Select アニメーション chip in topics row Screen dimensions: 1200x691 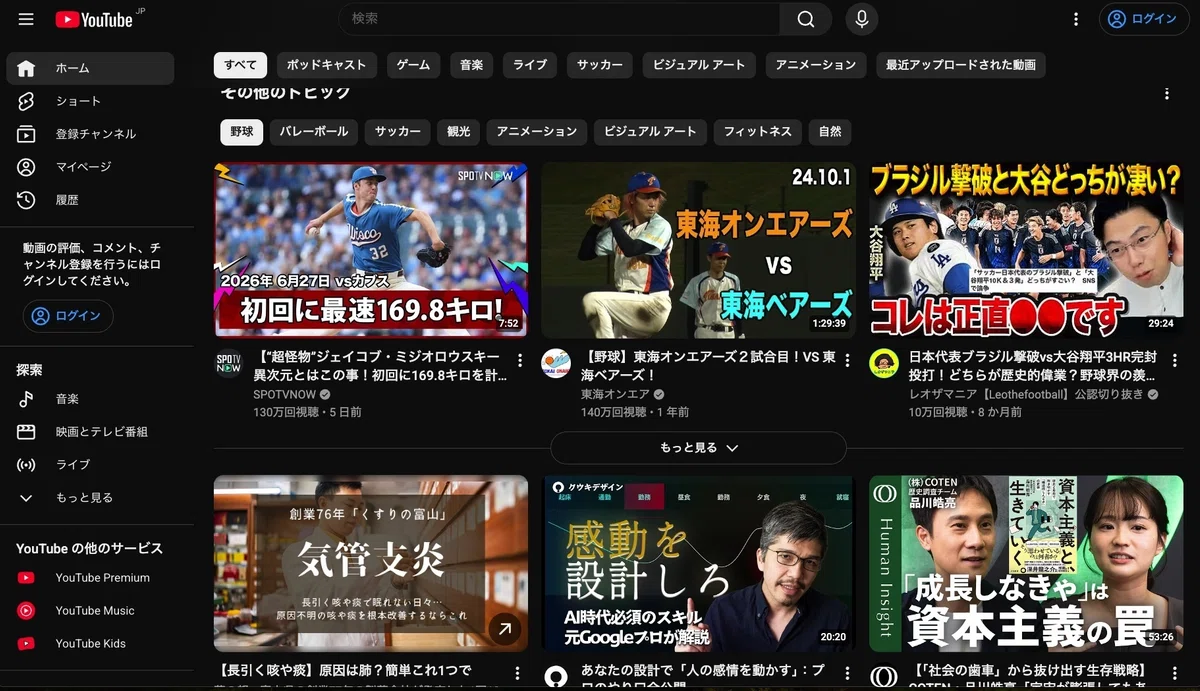click(x=537, y=132)
